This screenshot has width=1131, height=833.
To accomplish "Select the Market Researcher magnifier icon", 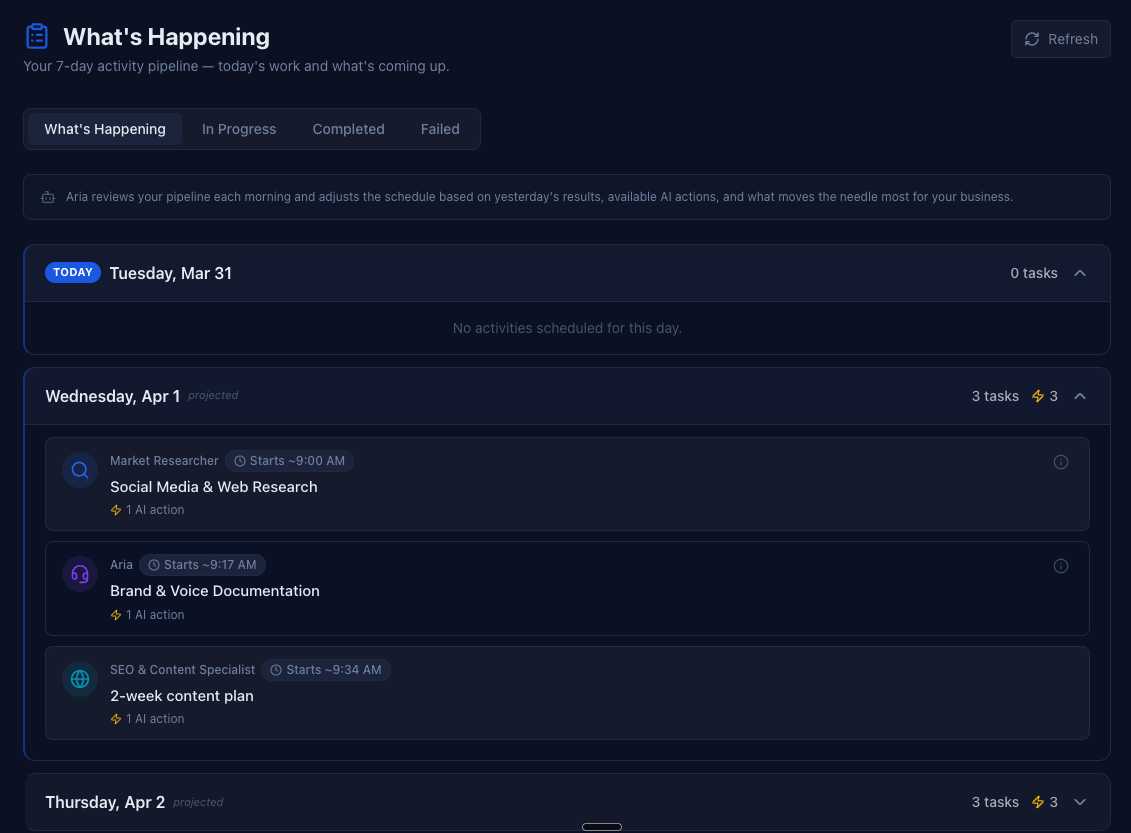I will coord(80,470).
